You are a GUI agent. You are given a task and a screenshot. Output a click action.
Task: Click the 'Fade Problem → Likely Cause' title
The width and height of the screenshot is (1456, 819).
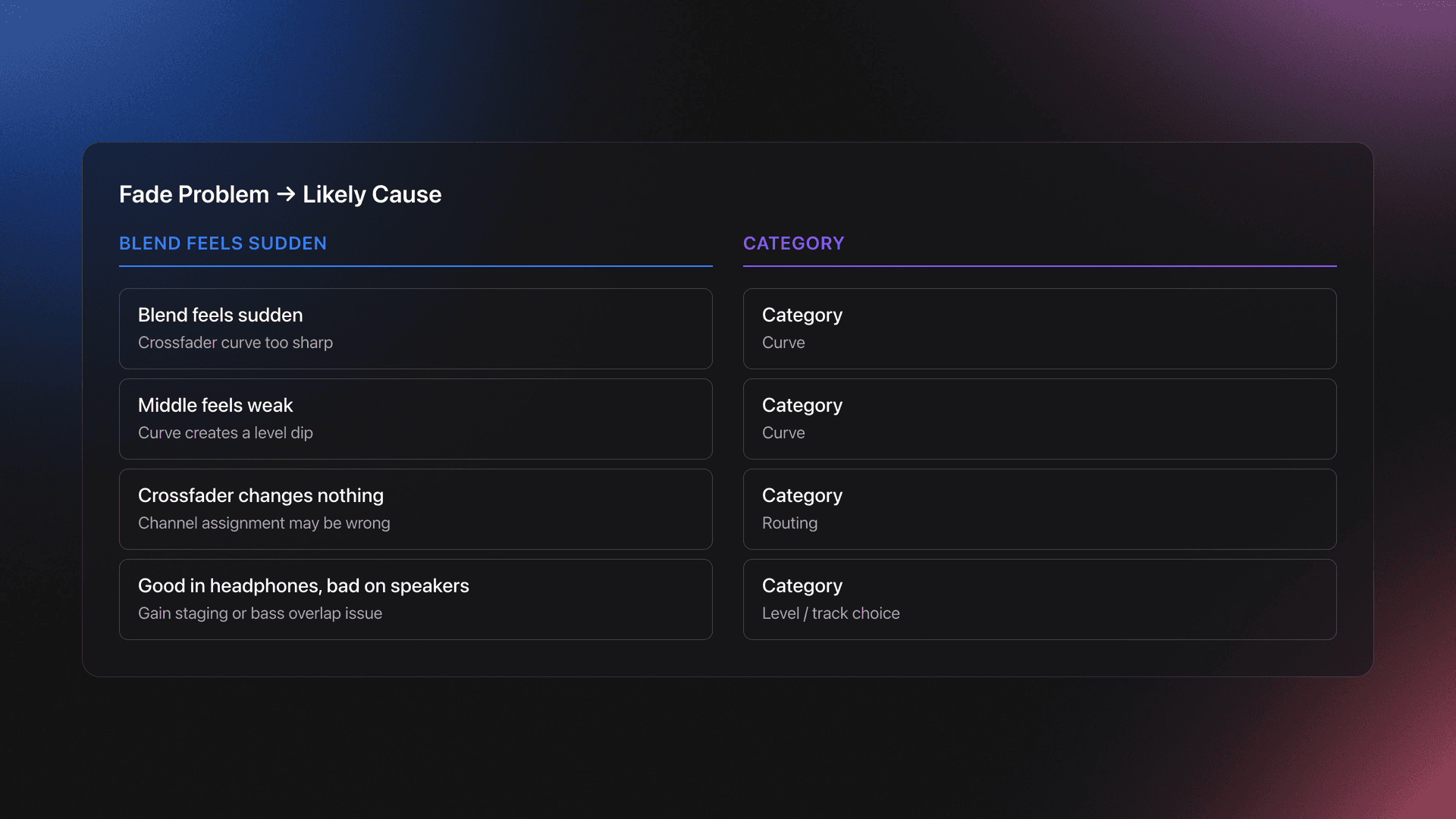pos(280,194)
